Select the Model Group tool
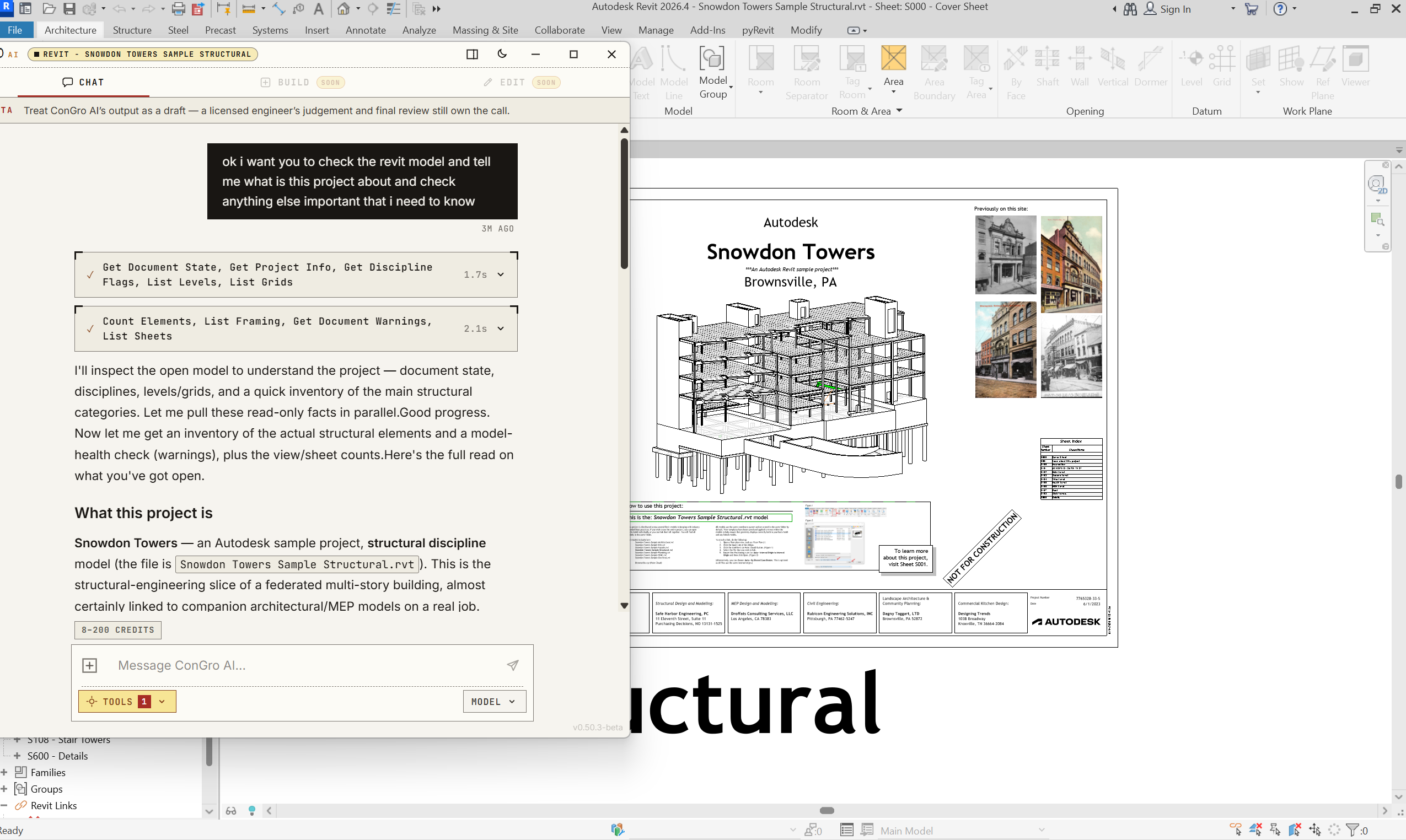 click(x=712, y=72)
